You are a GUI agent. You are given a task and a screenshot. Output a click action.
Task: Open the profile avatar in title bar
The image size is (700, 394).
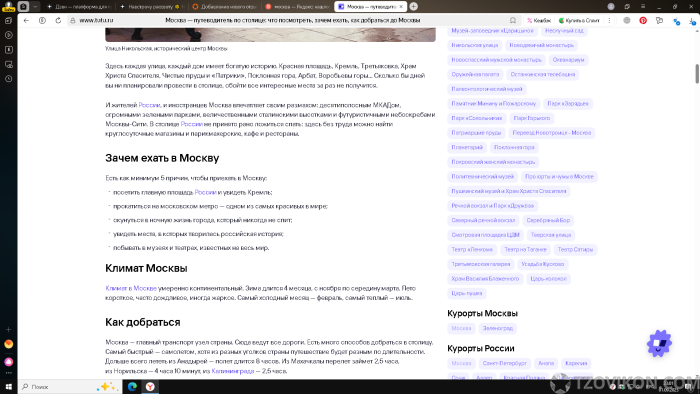pos(611,6)
